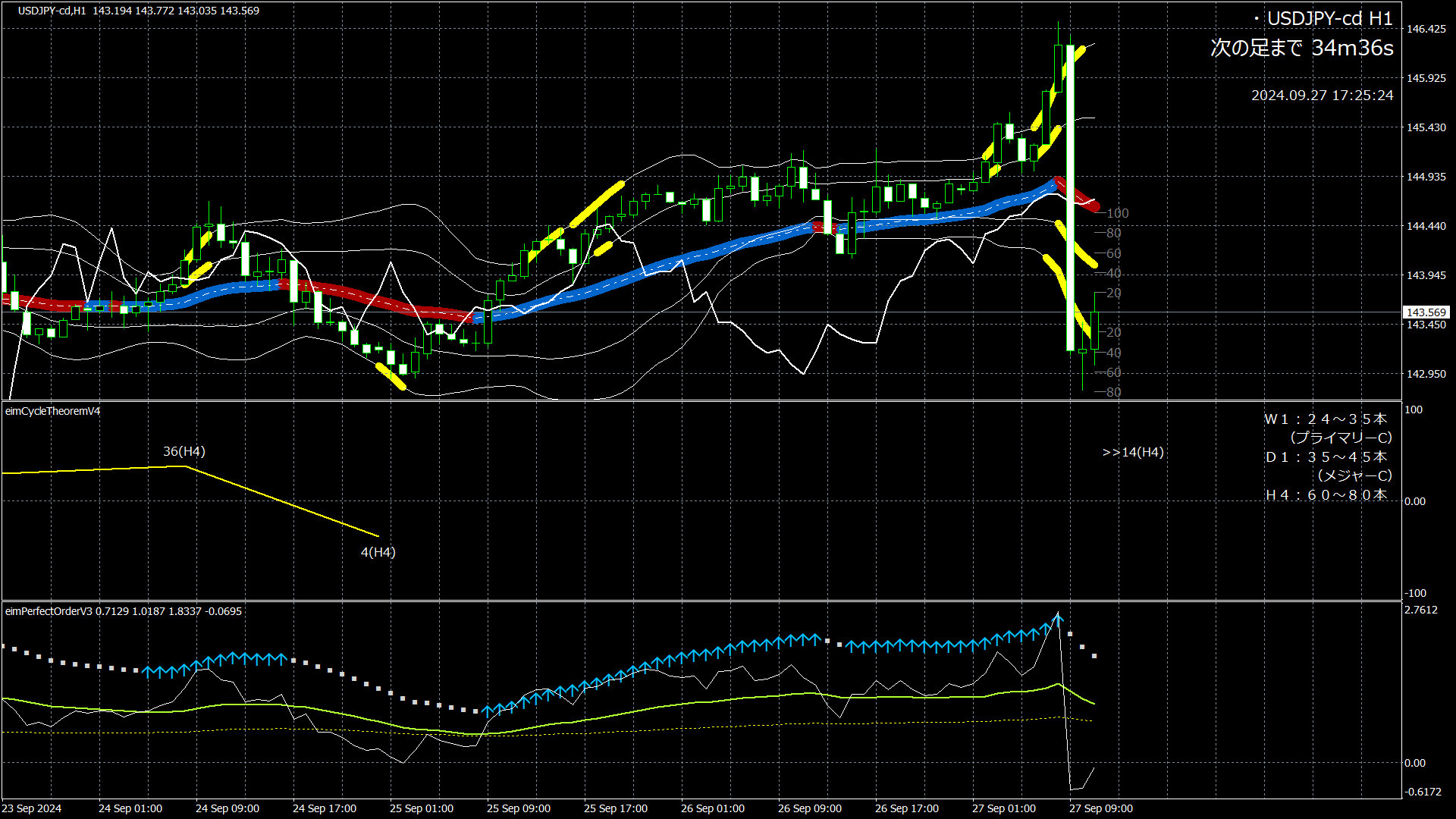The width and height of the screenshot is (1456, 819).
Task: Select the eimCycleTheoremV4 indicator label
Action: click(52, 411)
